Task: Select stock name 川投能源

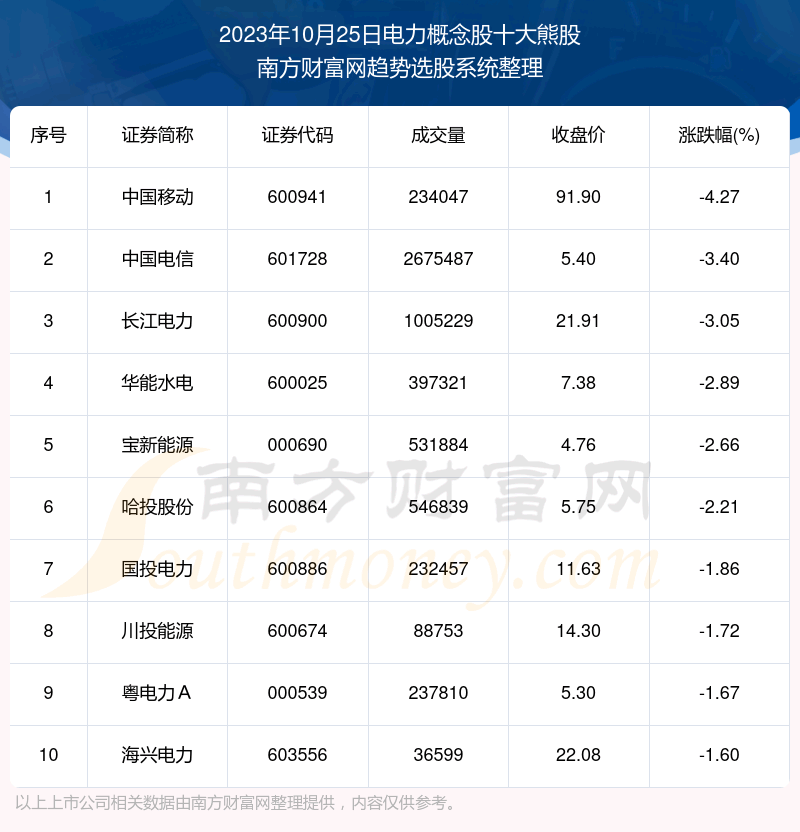Action: [x=158, y=631]
